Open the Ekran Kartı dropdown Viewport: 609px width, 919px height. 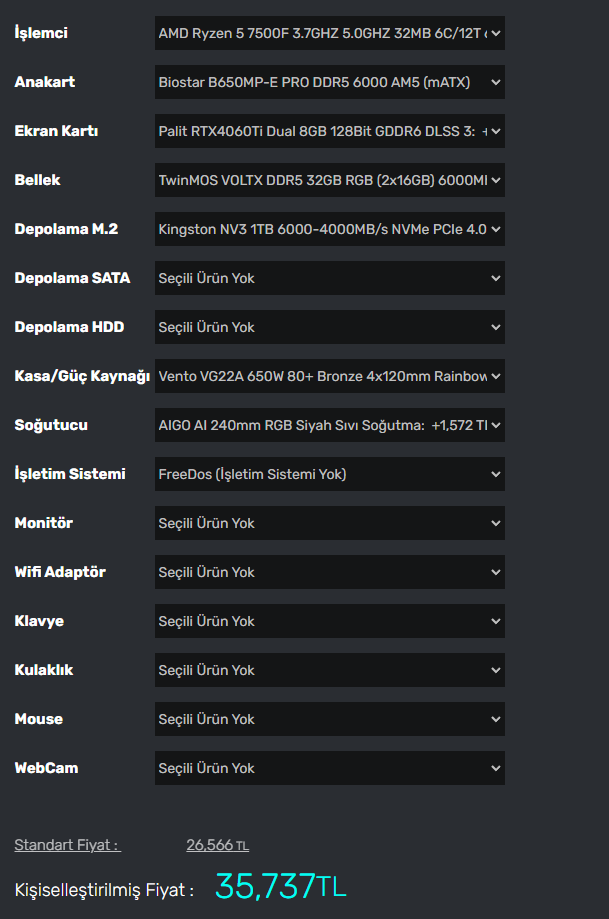click(329, 131)
